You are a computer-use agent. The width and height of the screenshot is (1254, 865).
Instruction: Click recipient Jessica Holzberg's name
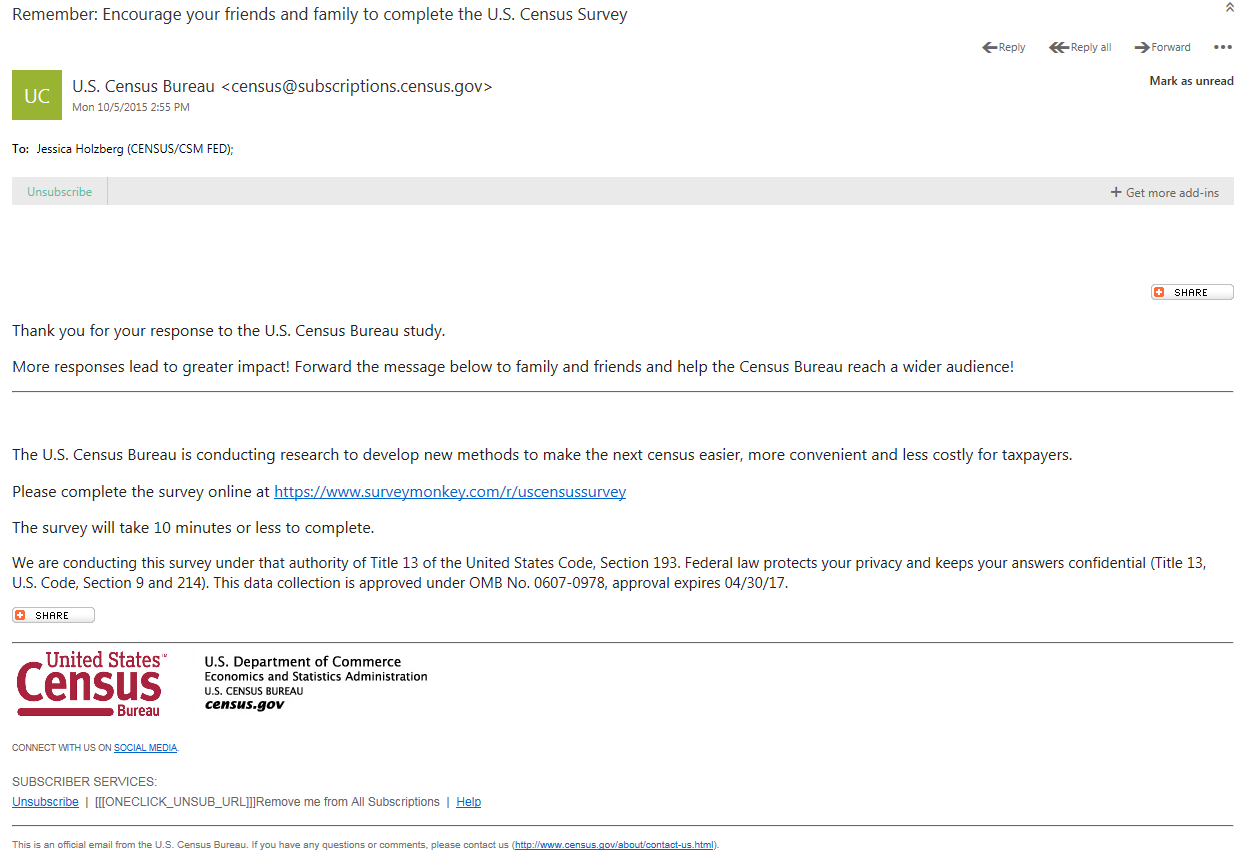(134, 149)
